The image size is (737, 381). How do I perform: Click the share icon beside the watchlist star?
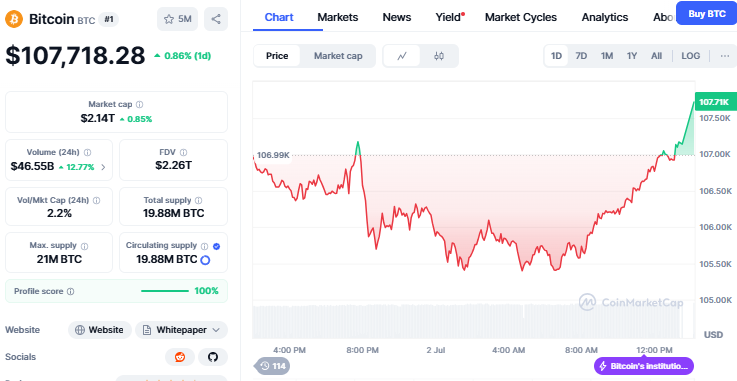click(x=216, y=19)
